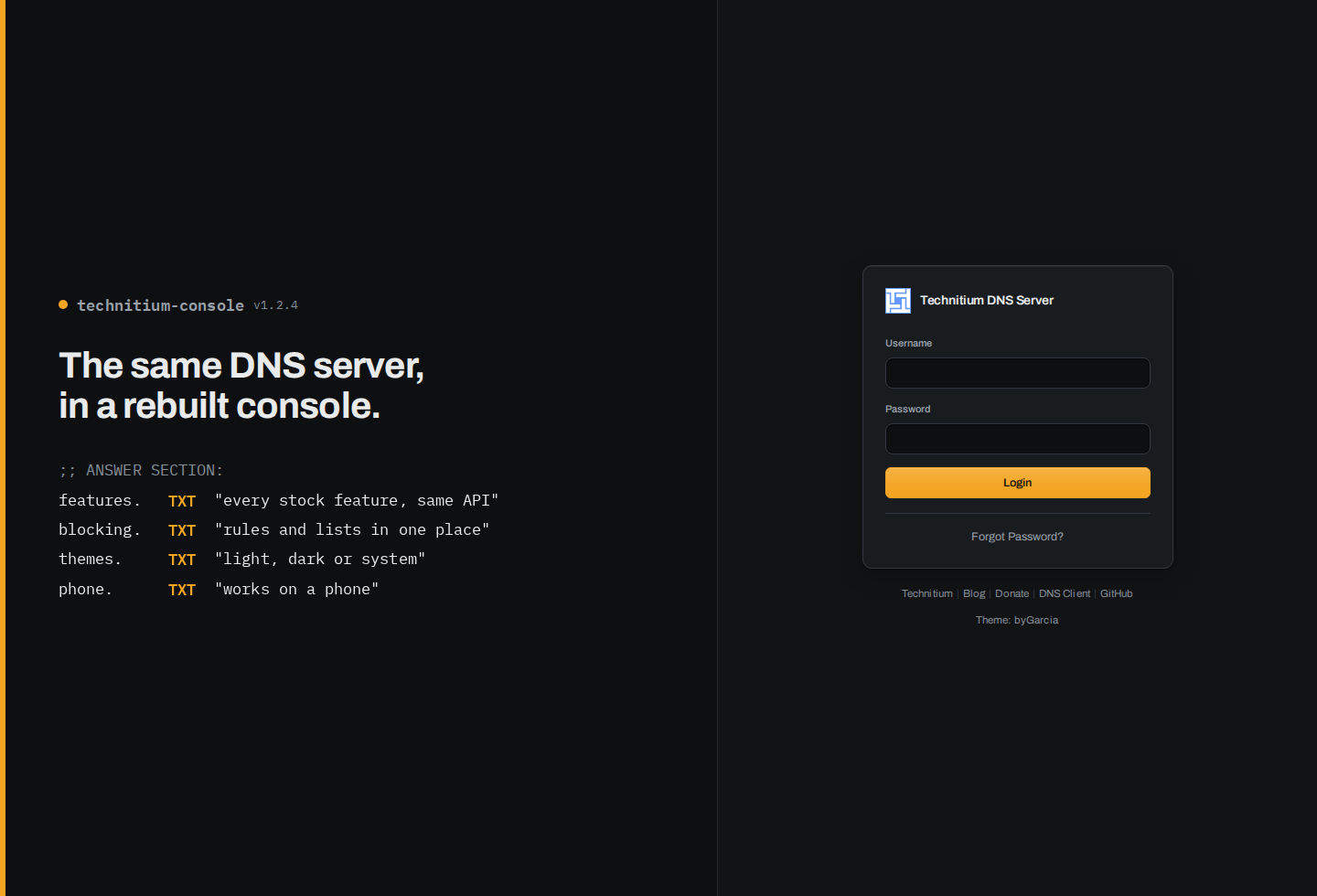1317x896 pixels.
Task: Click the "themes." record name
Action: (91, 559)
